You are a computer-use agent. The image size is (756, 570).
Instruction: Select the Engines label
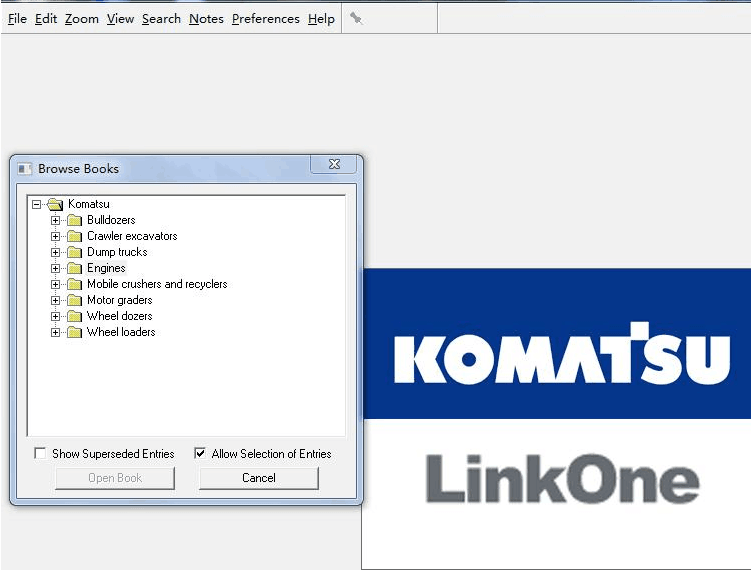(106, 268)
